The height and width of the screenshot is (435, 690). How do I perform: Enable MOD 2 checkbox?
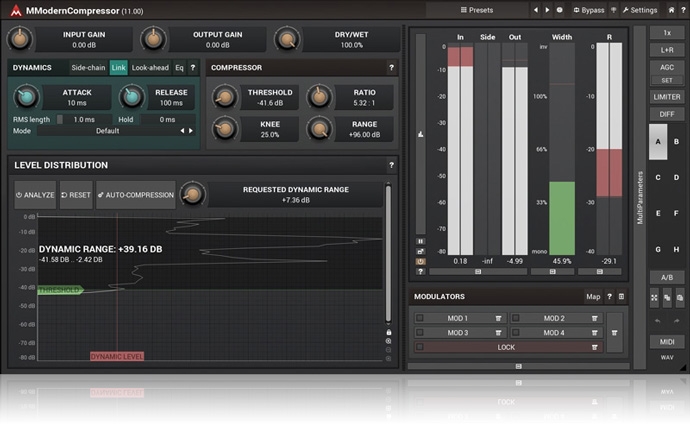(x=516, y=318)
